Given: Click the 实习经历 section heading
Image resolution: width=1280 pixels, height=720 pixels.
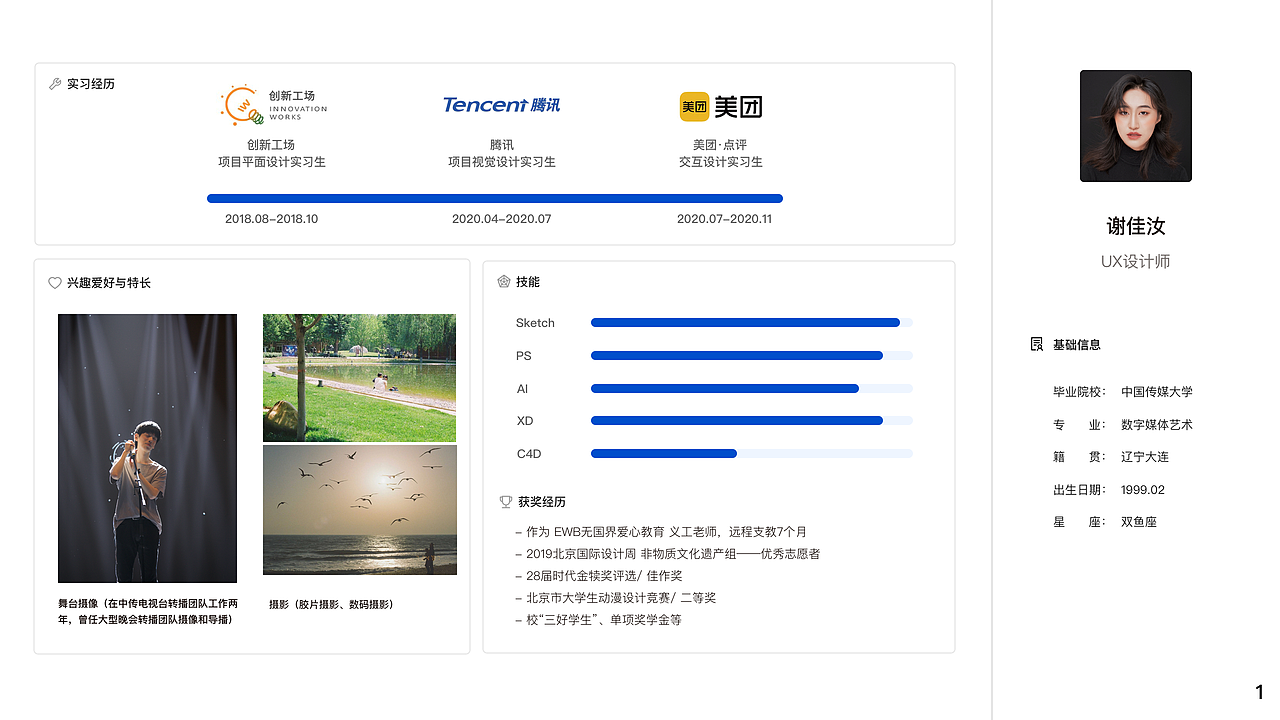Looking at the screenshot, I should (91, 84).
